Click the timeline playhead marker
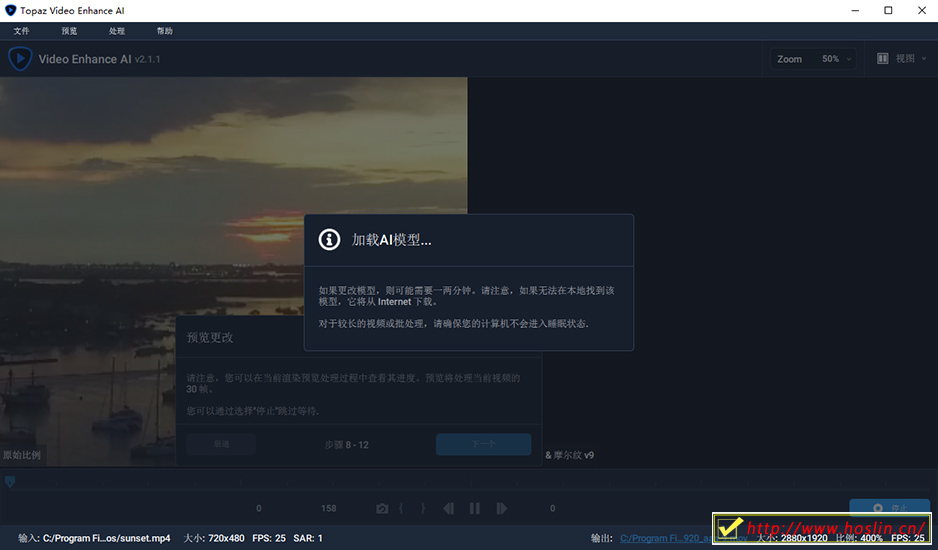Screen dimensions: 938x550 (x=10, y=481)
